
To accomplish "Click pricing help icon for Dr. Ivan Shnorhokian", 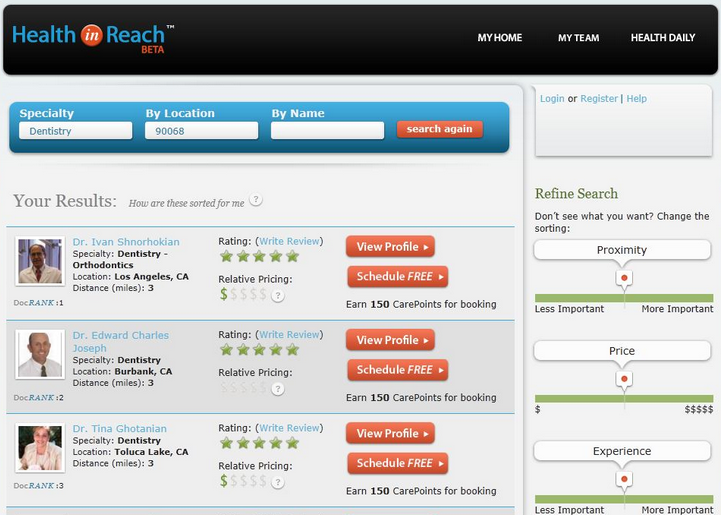I will click(x=277, y=296).
